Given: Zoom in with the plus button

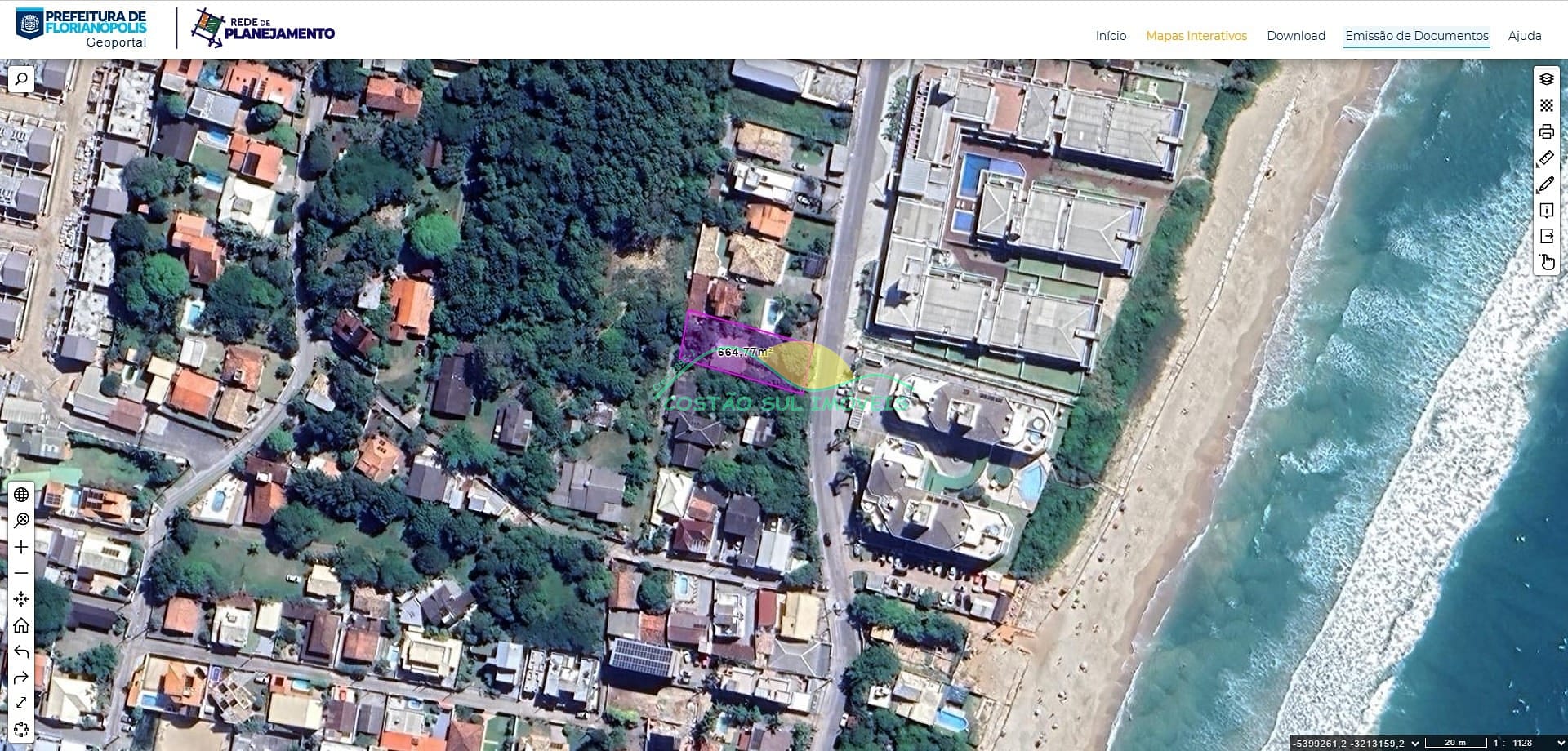Looking at the screenshot, I should click(x=21, y=547).
